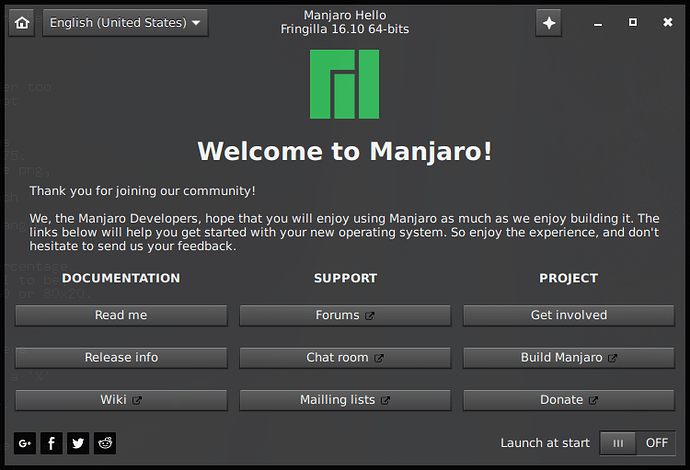Open the Read me button
This screenshot has height=470, width=690.
pyautogui.click(x=121, y=316)
